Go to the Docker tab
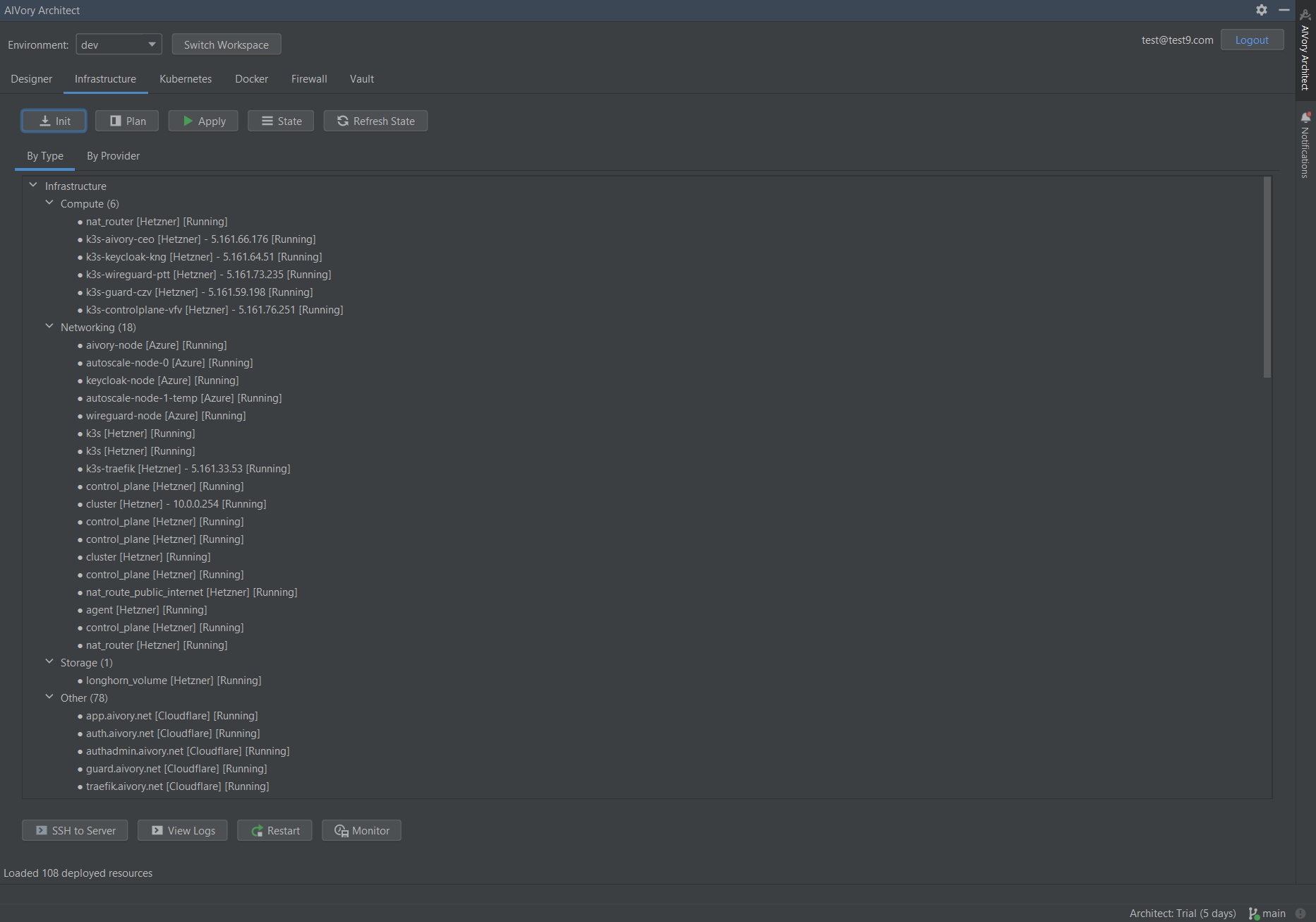The height and width of the screenshot is (922, 1316). tap(252, 79)
